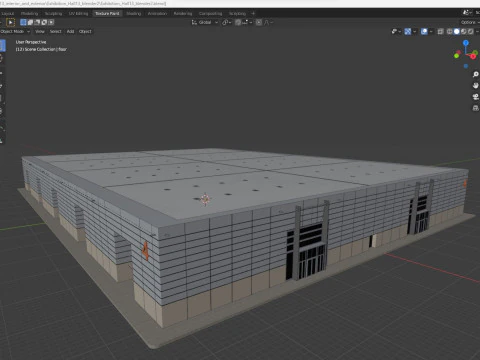Click '(12) Scene Collection | floor' text

(41, 49)
